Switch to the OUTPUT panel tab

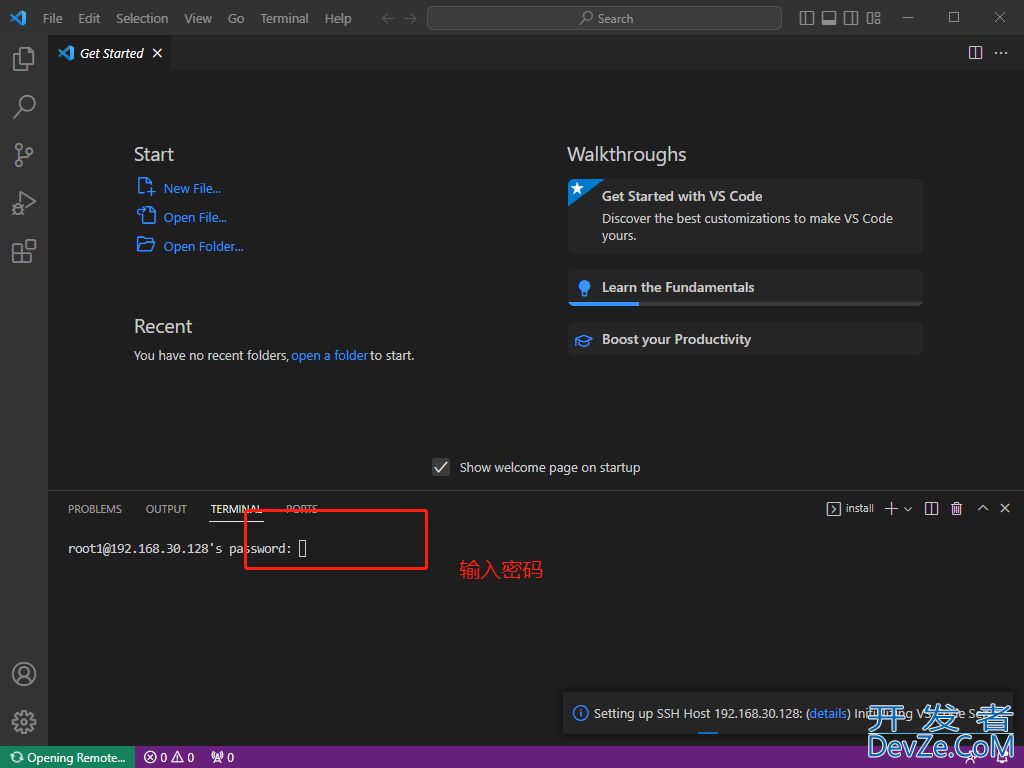pos(166,509)
